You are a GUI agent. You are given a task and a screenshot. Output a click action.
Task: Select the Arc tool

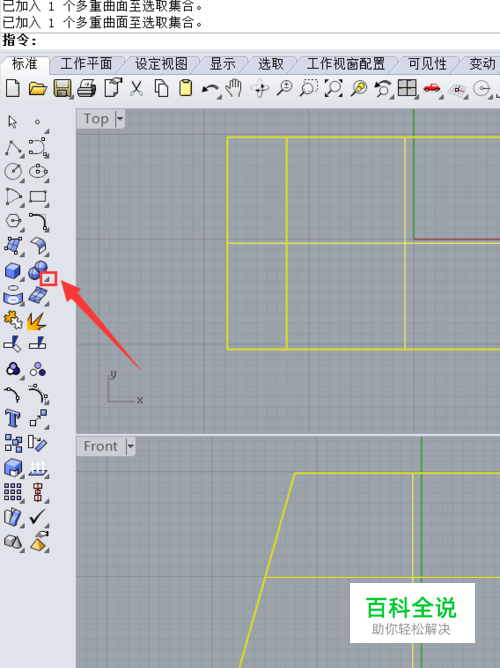pos(14,196)
